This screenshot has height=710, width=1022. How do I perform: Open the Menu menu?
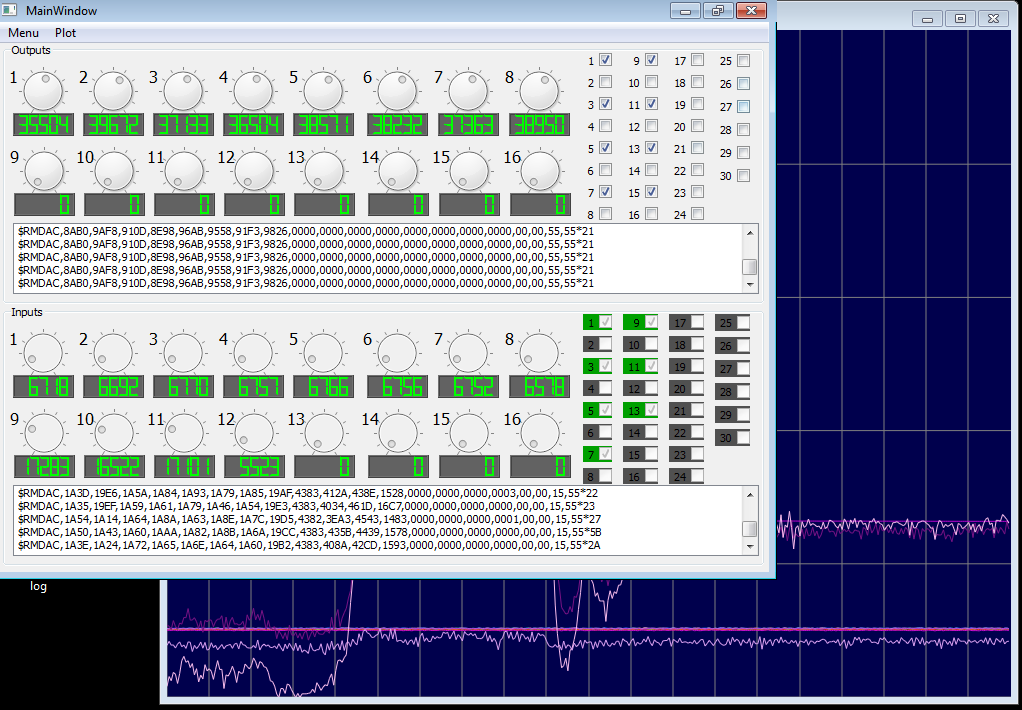pos(23,33)
